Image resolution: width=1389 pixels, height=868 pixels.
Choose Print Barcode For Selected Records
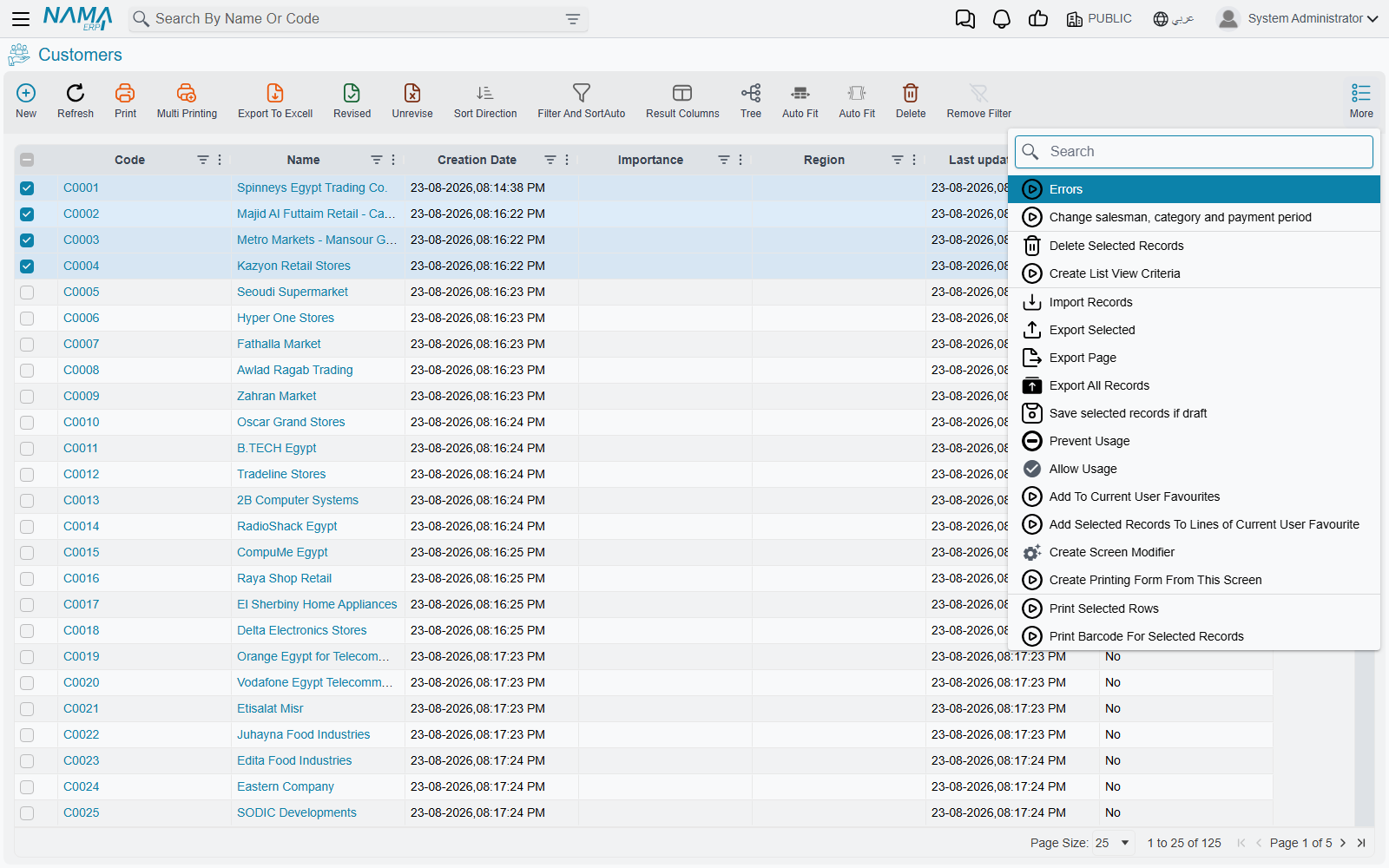tap(1194, 636)
